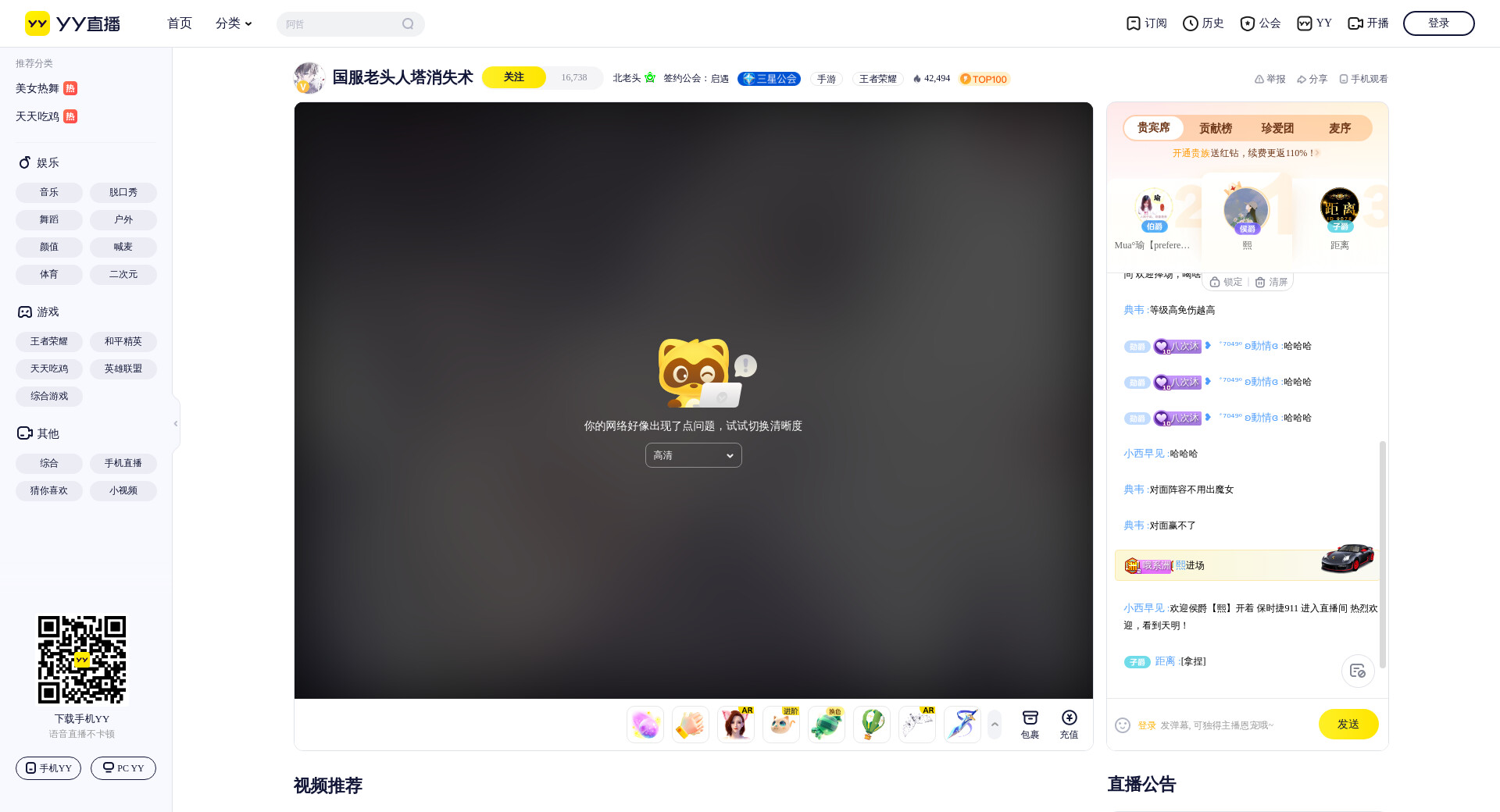Start broadcasting with 开播
Image resolution: width=1500 pixels, height=812 pixels.
[1368, 23]
